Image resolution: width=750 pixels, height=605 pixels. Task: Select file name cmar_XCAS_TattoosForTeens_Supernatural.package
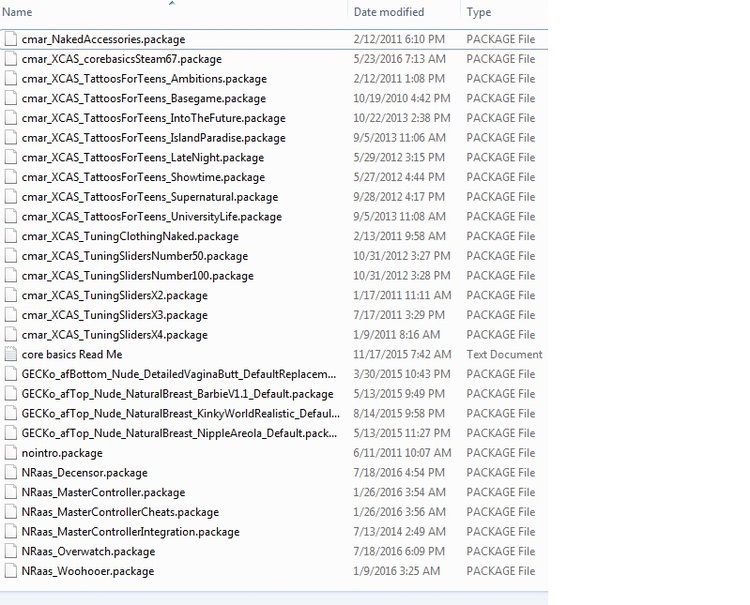pos(150,197)
